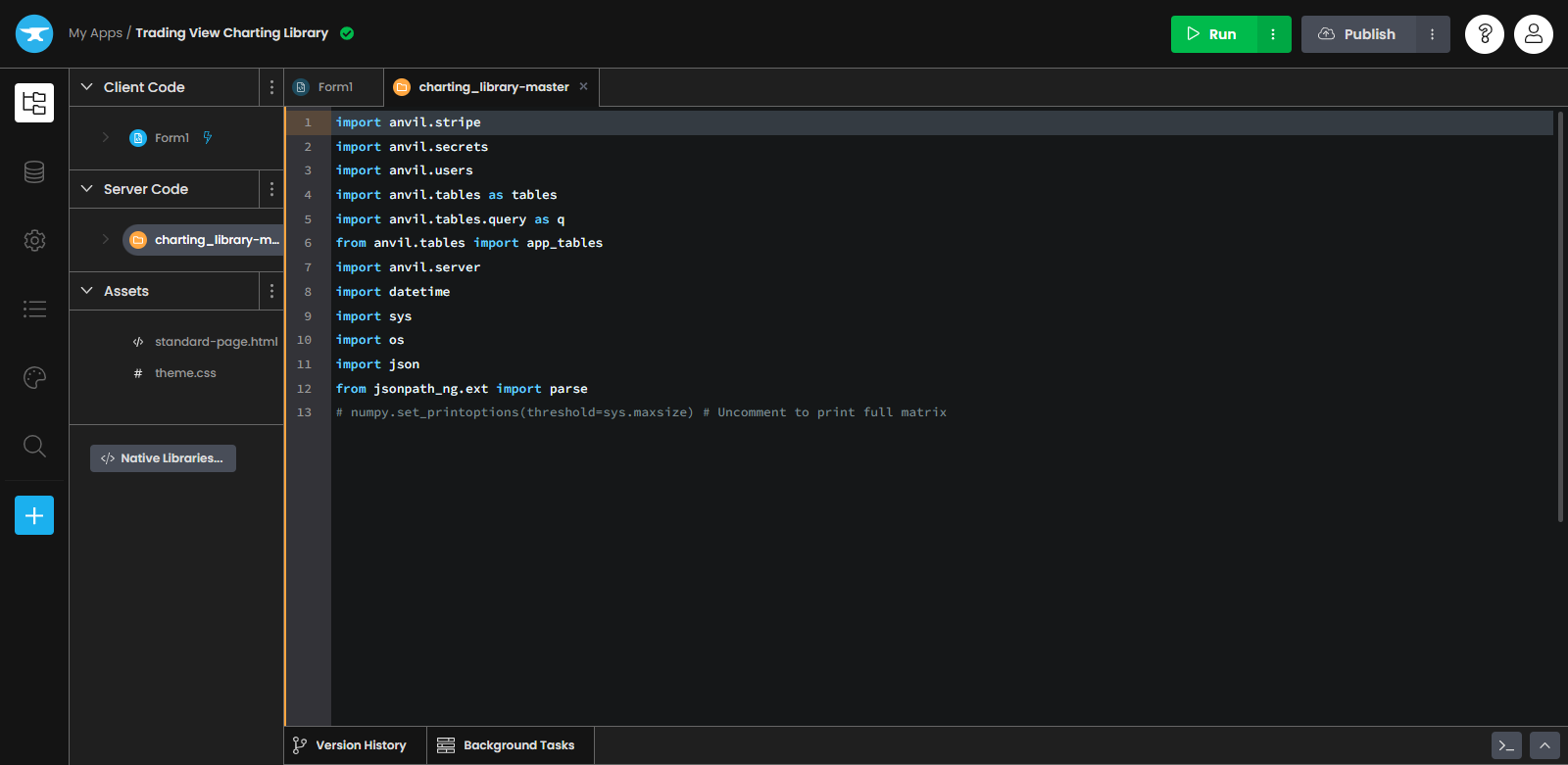Open Native Libraries... button
The height and width of the screenshot is (765, 1568).
point(163,458)
